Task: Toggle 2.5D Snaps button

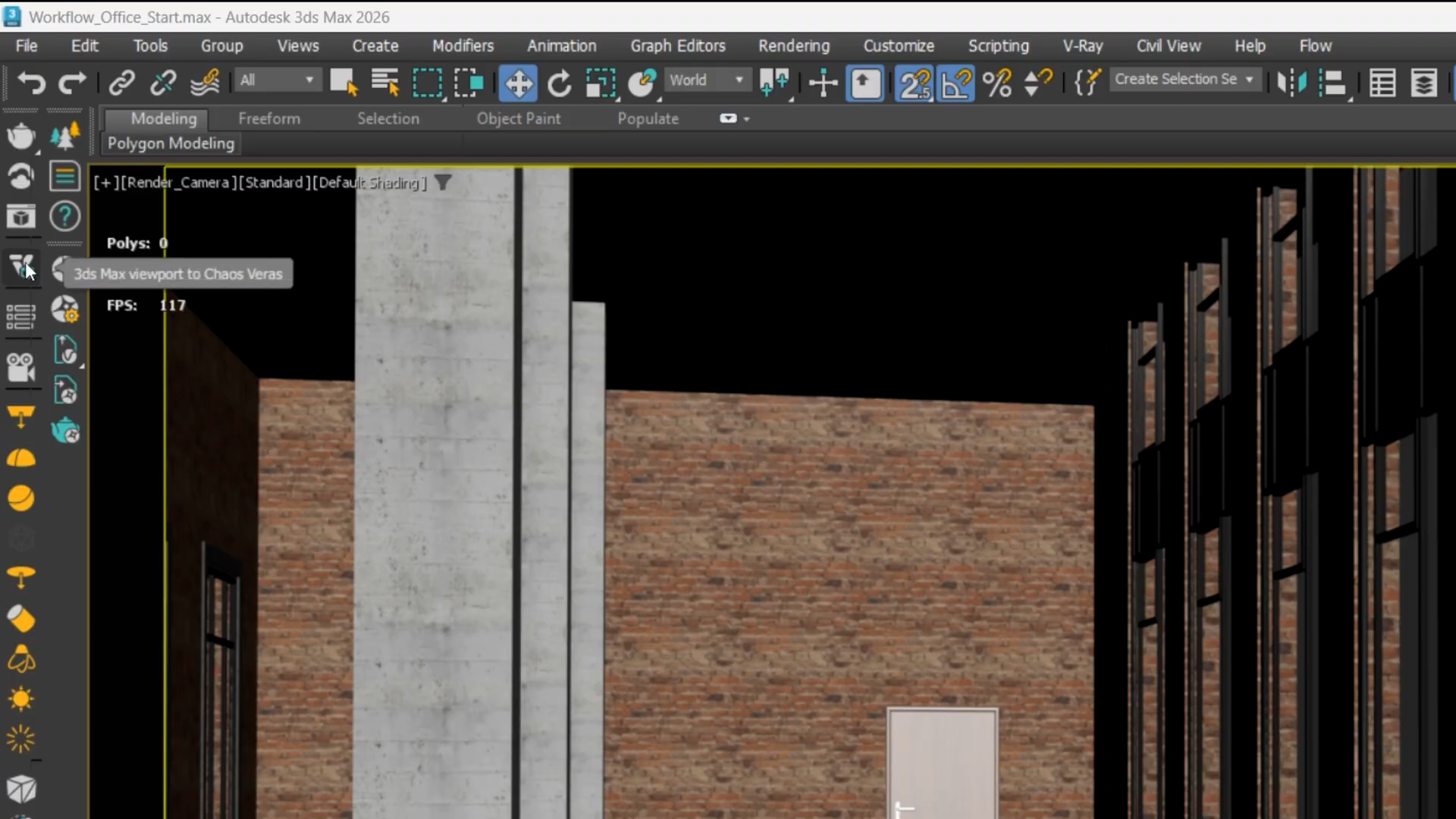Action: (x=914, y=83)
